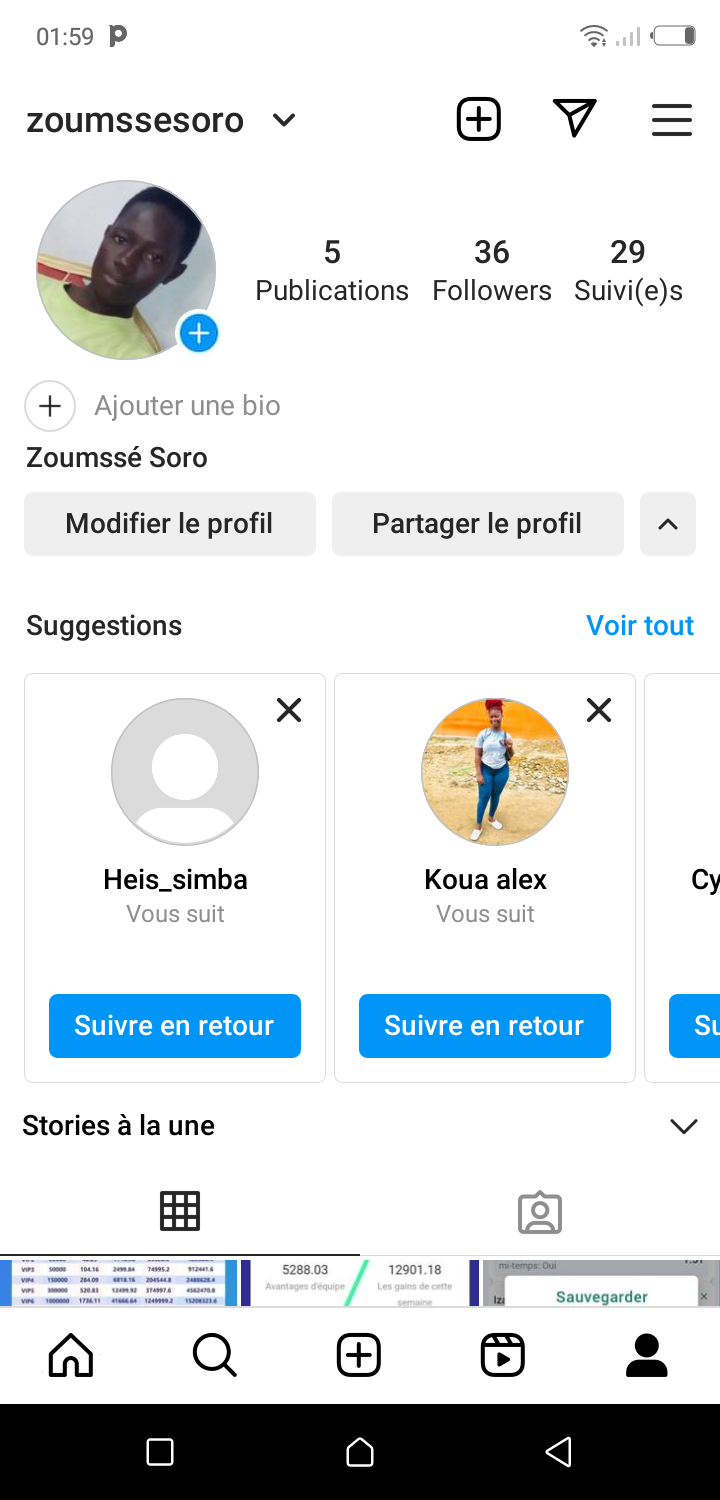
Task: Switch to the tagged photos tab
Action: [x=540, y=1212]
